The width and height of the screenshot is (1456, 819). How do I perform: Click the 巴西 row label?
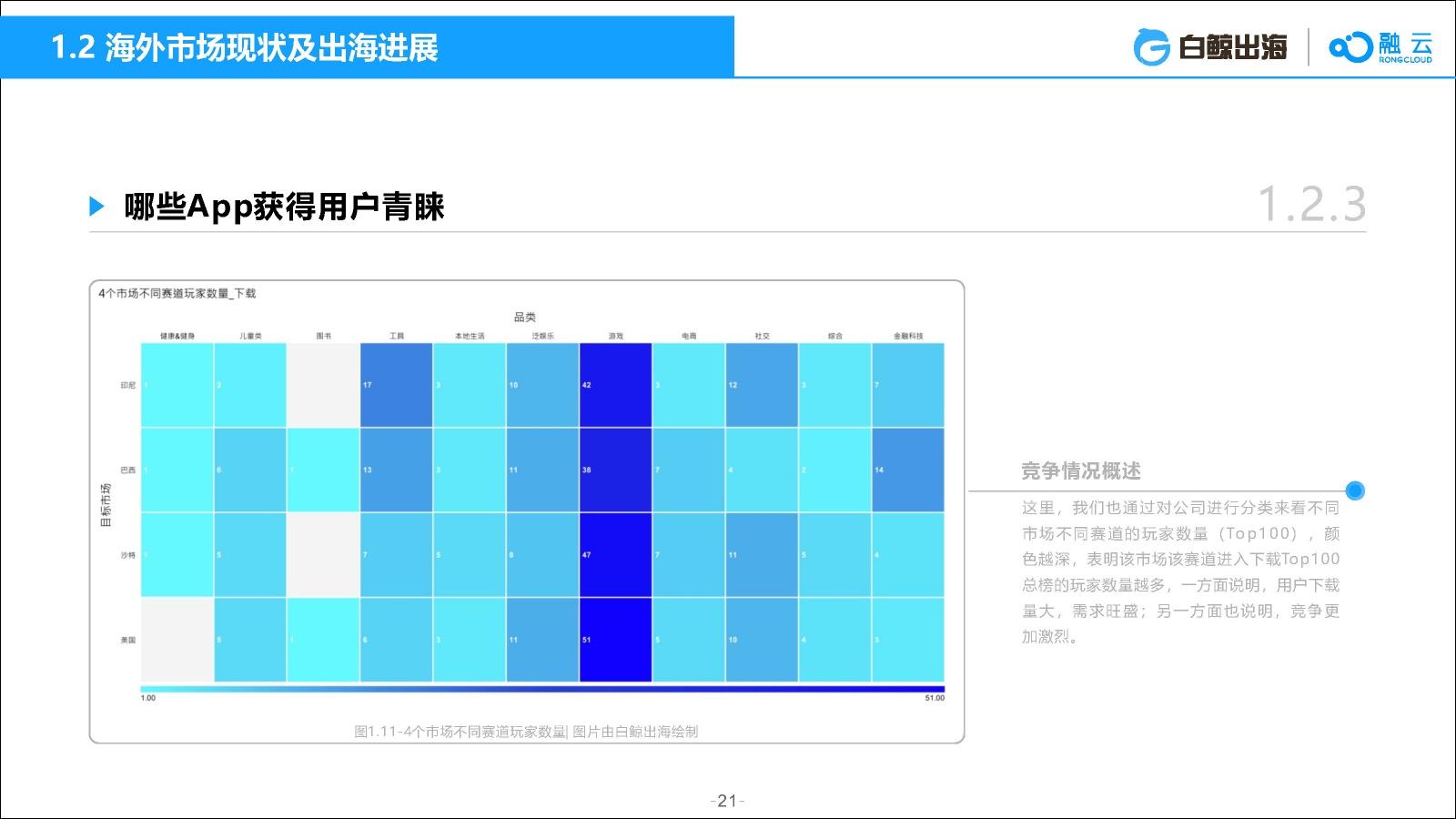pyautogui.click(x=128, y=470)
